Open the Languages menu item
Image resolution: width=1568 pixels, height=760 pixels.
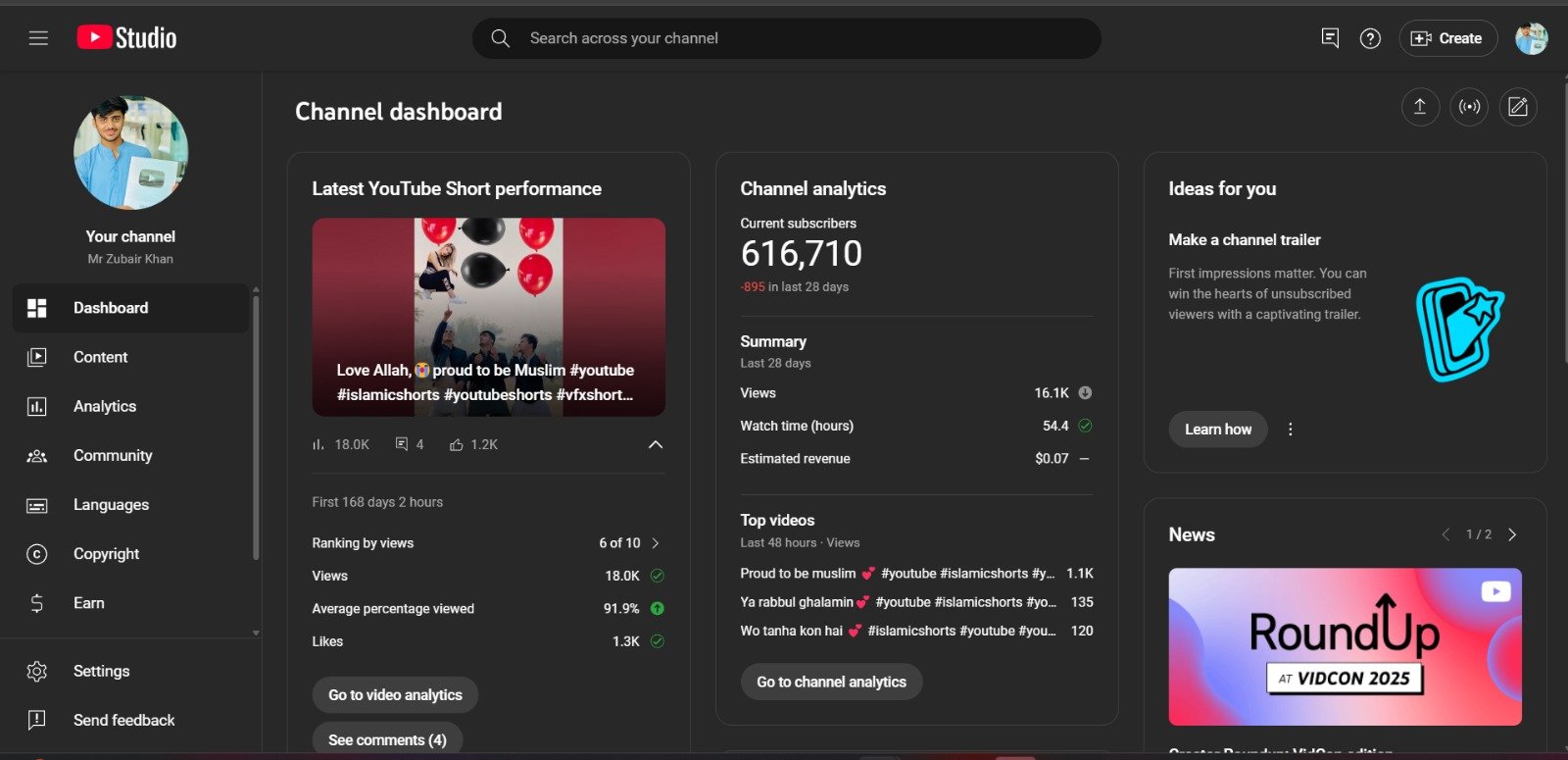[130, 504]
